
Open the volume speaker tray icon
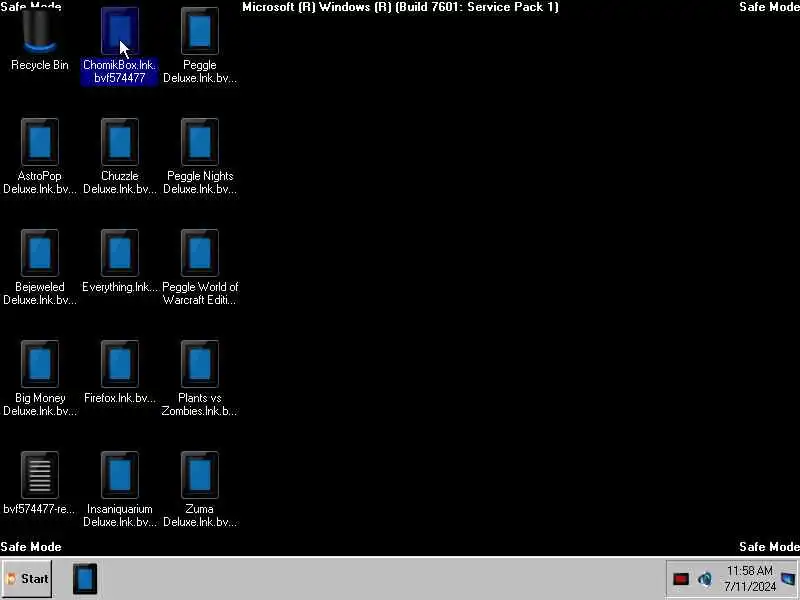pyautogui.click(x=705, y=579)
